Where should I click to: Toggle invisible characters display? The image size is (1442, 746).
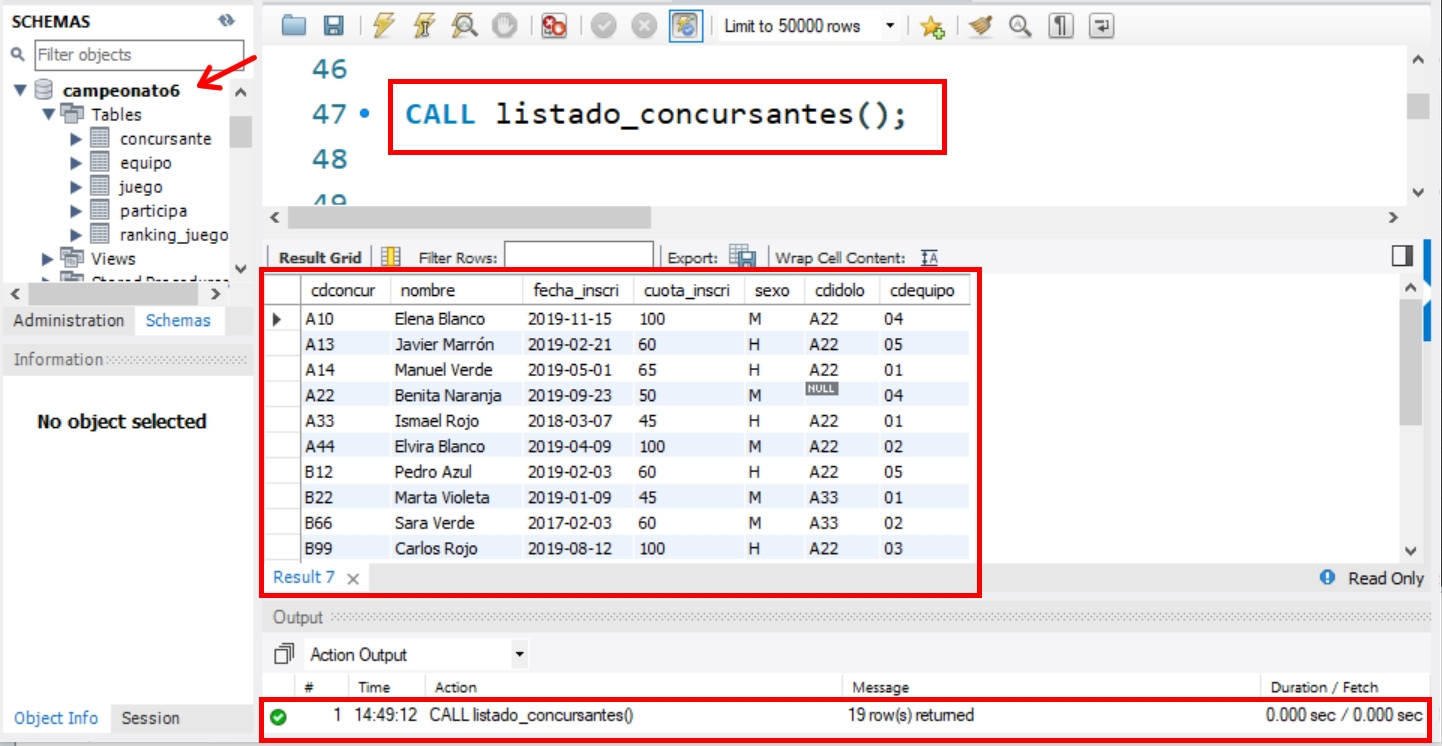click(x=1060, y=27)
